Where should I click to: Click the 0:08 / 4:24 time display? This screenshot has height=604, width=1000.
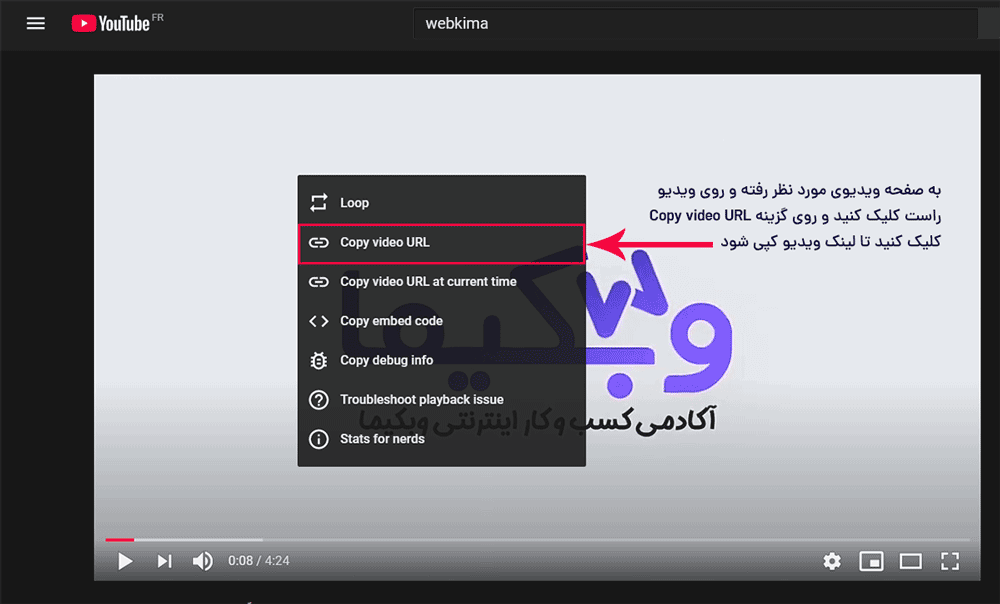click(x=259, y=561)
